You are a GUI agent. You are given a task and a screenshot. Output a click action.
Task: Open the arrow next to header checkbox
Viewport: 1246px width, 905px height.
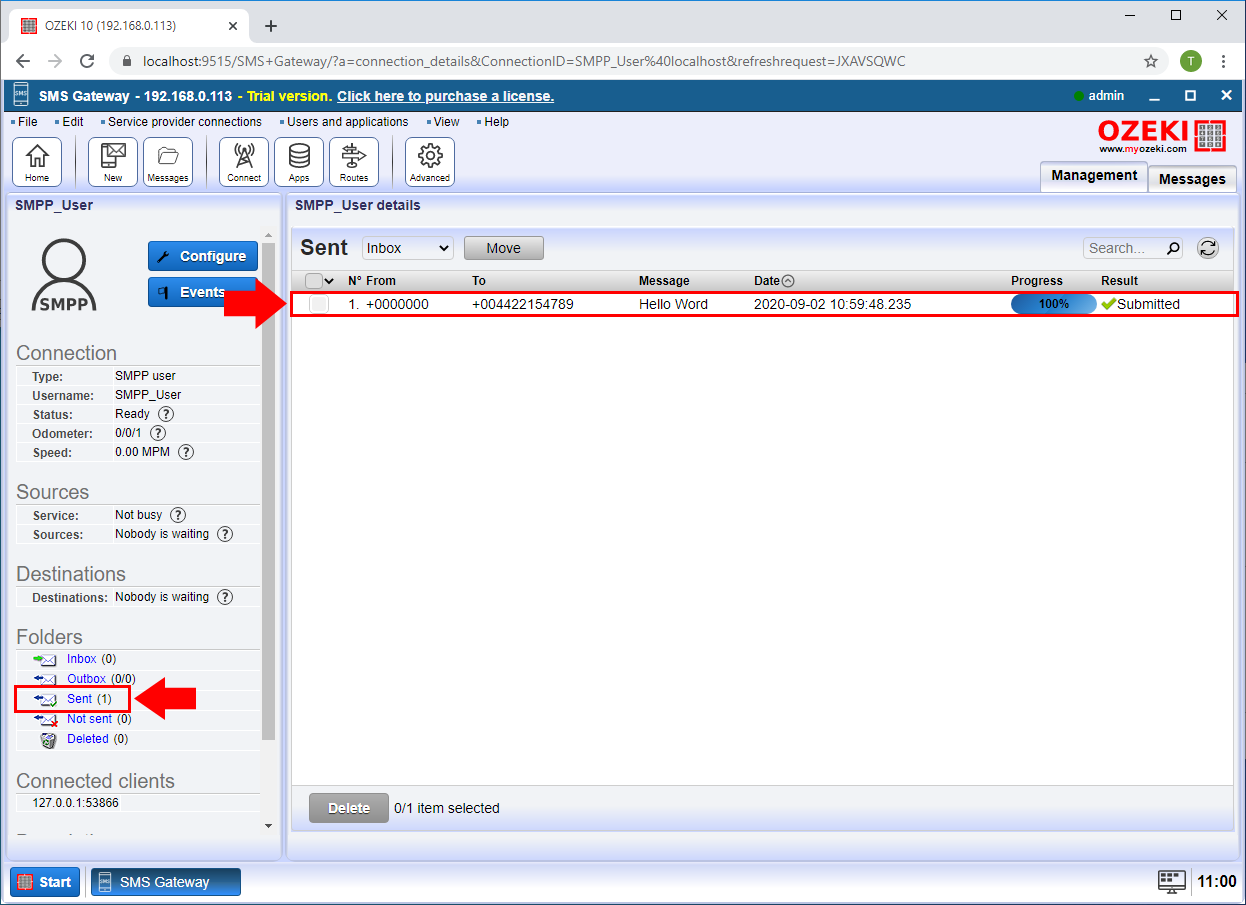coord(330,281)
